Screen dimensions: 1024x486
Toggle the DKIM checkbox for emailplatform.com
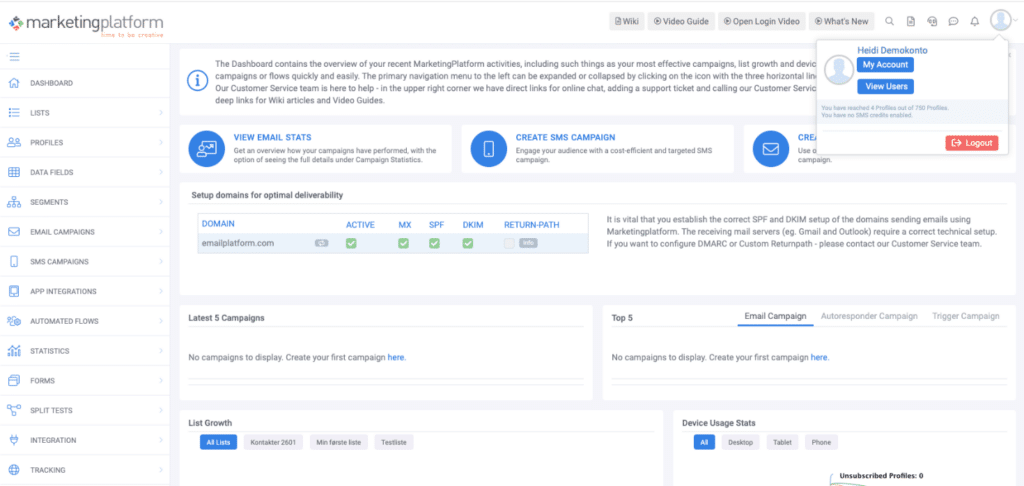pyautogui.click(x=468, y=243)
